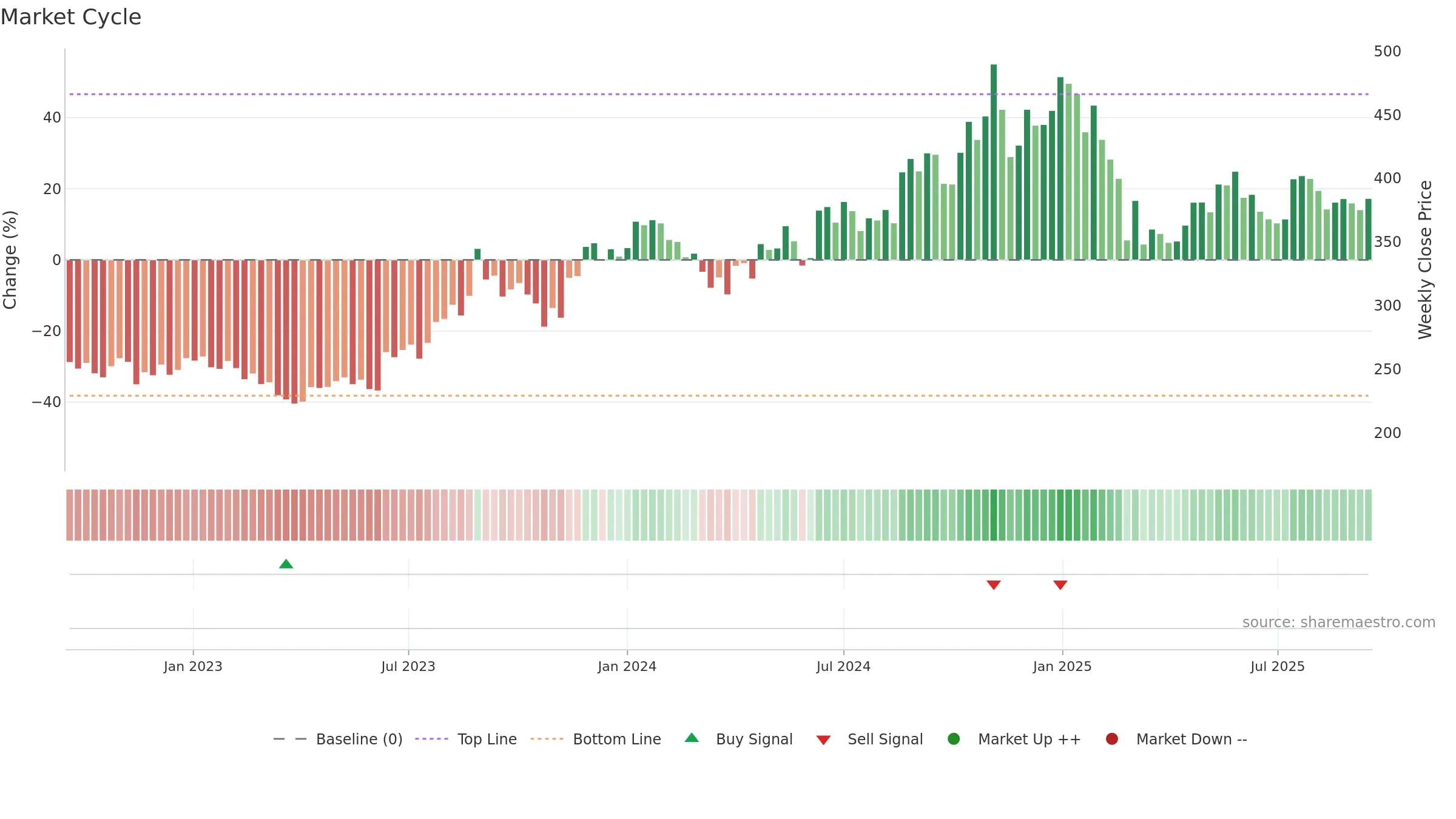The width and height of the screenshot is (1456, 819).
Task: Click the single small green bar after Jul 2023
Action: coord(477,254)
